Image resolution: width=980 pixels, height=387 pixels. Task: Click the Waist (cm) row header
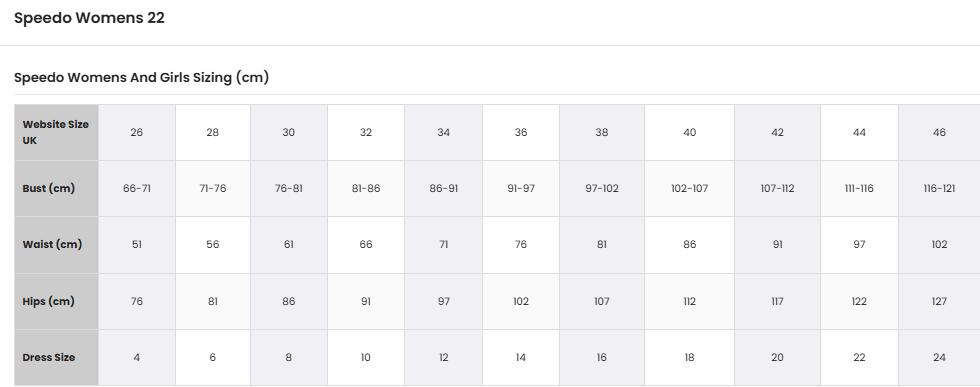click(56, 244)
